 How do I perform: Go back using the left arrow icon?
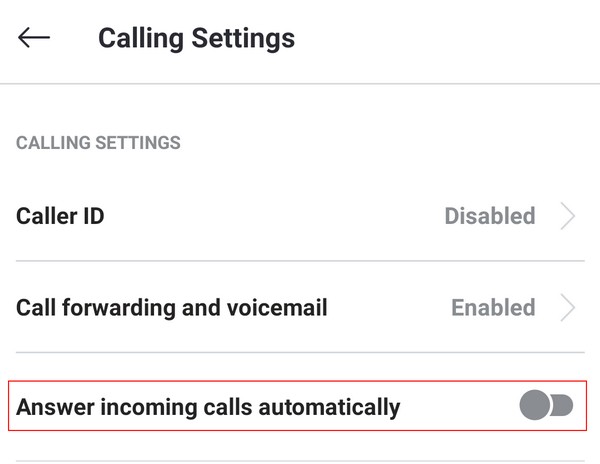34,37
